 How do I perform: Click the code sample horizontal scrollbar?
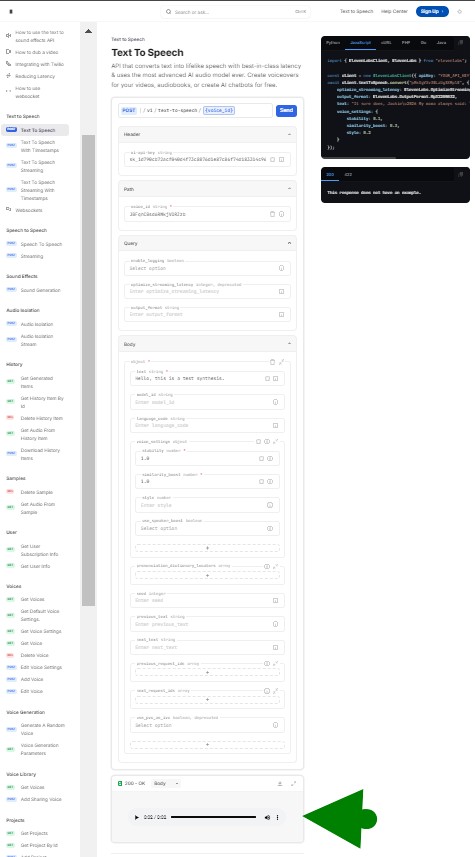pyautogui.click(x=361, y=158)
